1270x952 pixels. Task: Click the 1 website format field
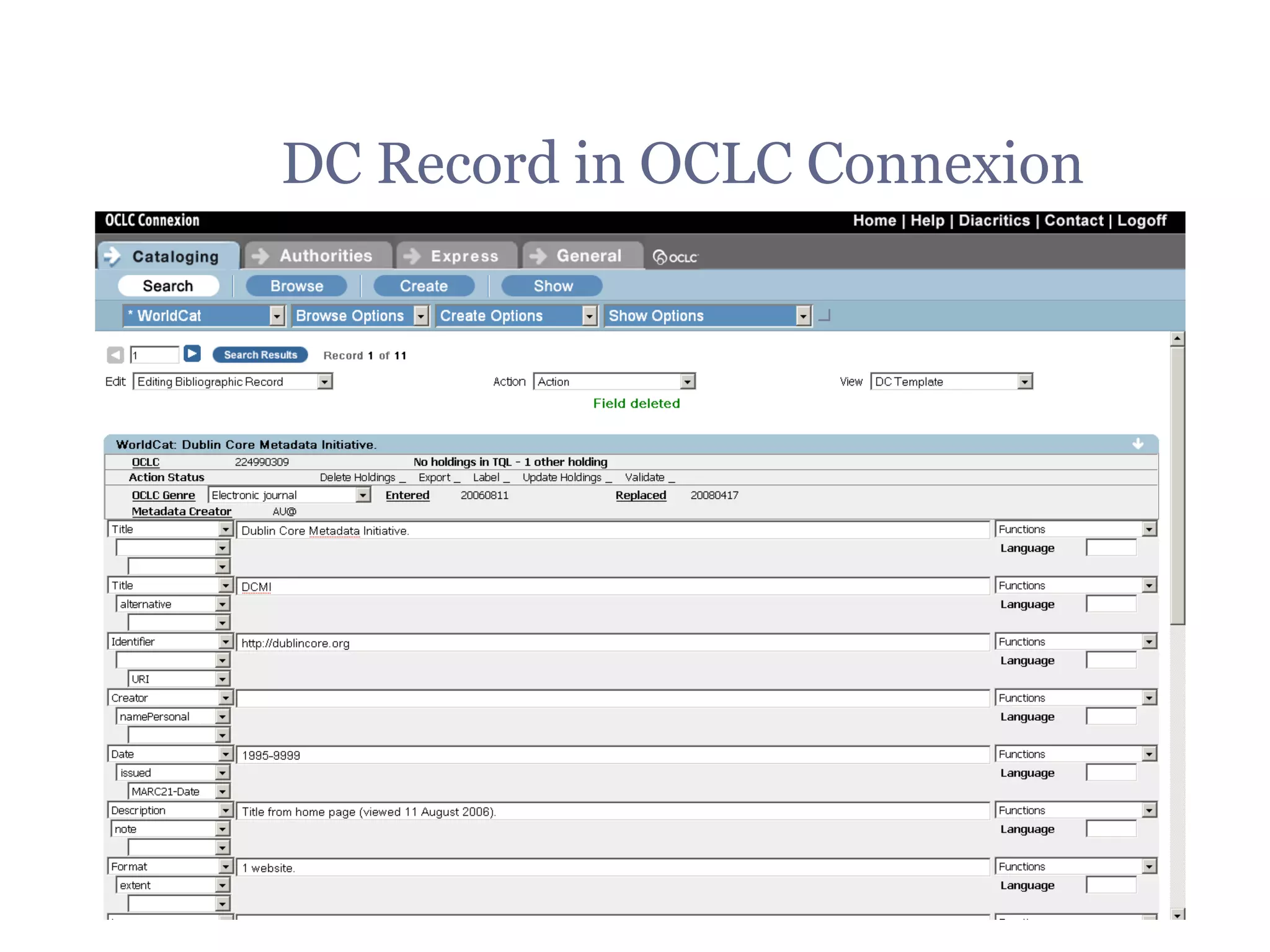[613, 868]
